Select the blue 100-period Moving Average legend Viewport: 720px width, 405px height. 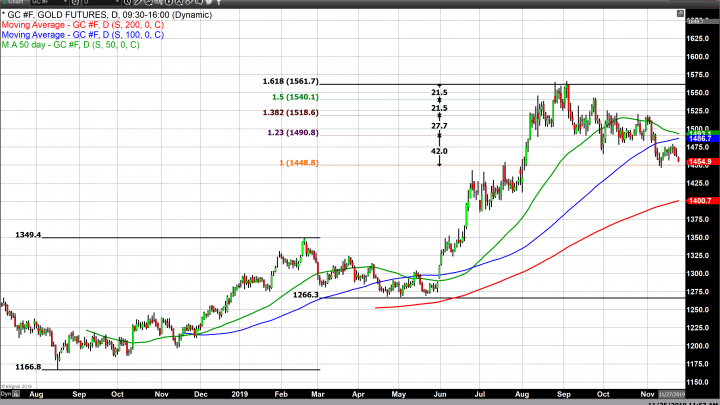click(x=86, y=35)
